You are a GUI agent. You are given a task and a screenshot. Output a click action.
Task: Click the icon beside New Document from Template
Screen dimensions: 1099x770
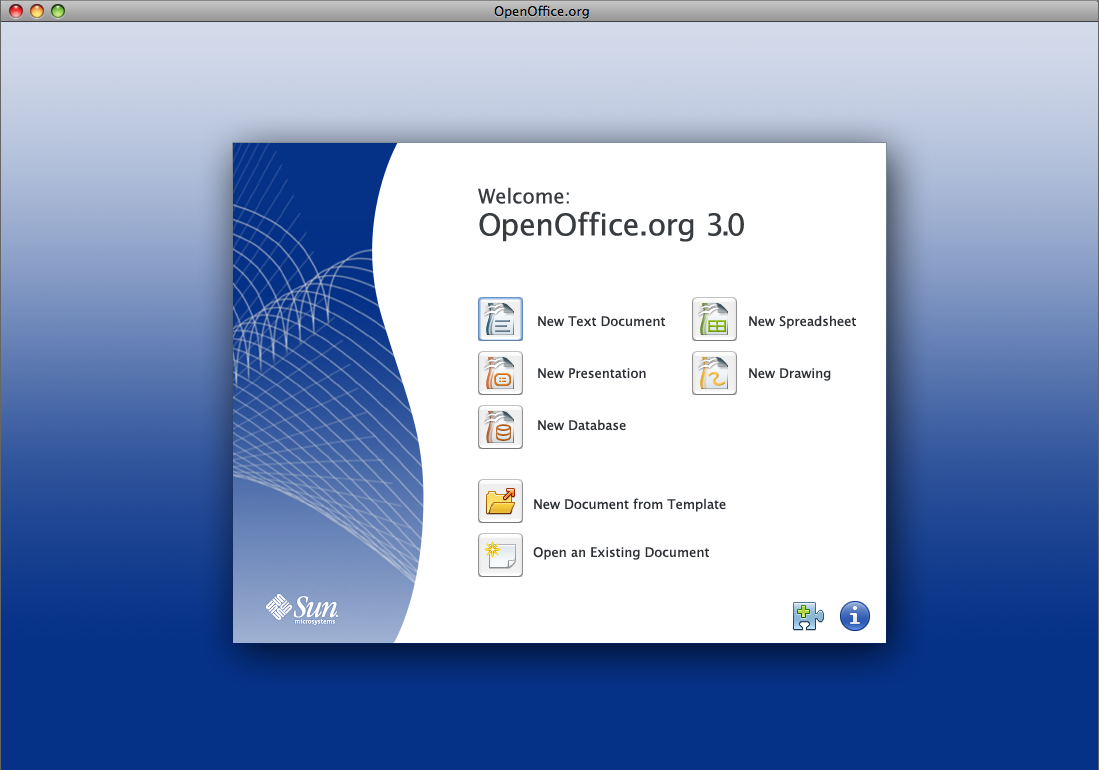click(500, 501)
